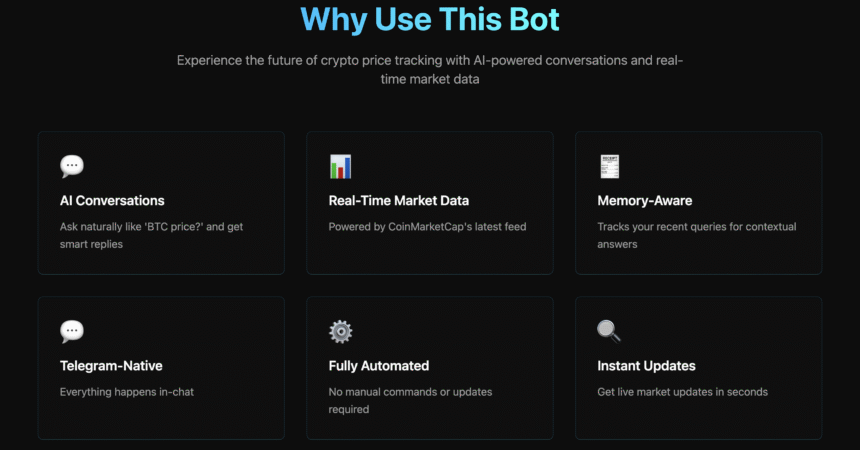
Task: Click the 'Why Use This Bot' heading
Action: [x=430, y=19]
